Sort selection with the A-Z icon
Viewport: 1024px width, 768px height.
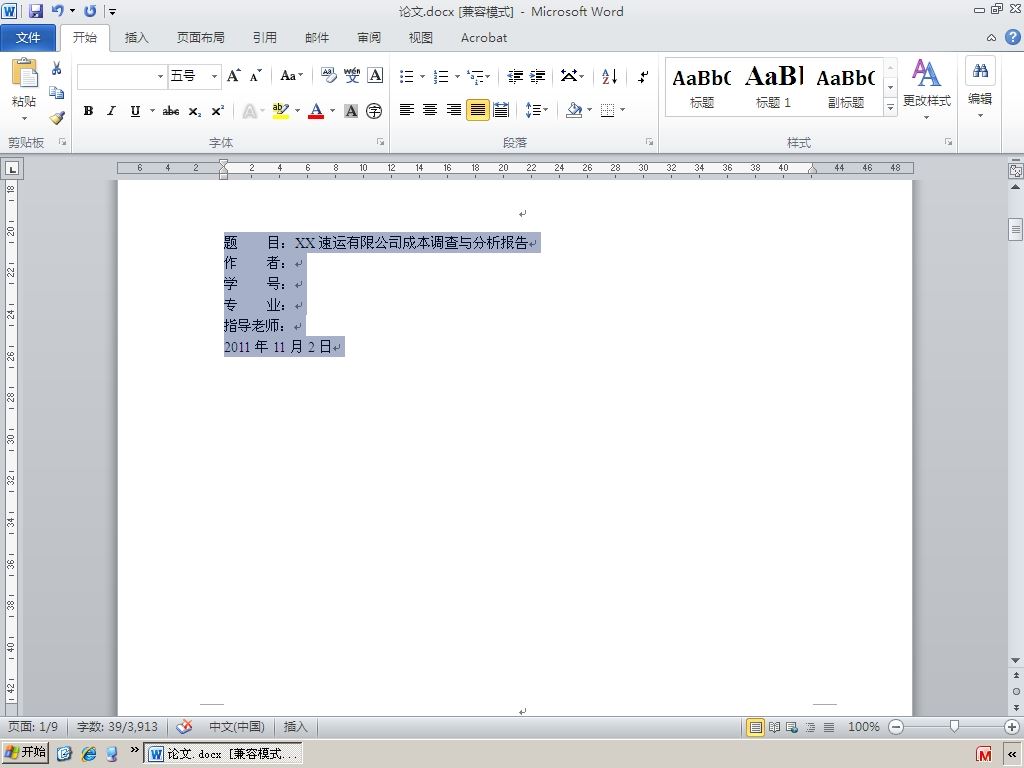[609, 76]
